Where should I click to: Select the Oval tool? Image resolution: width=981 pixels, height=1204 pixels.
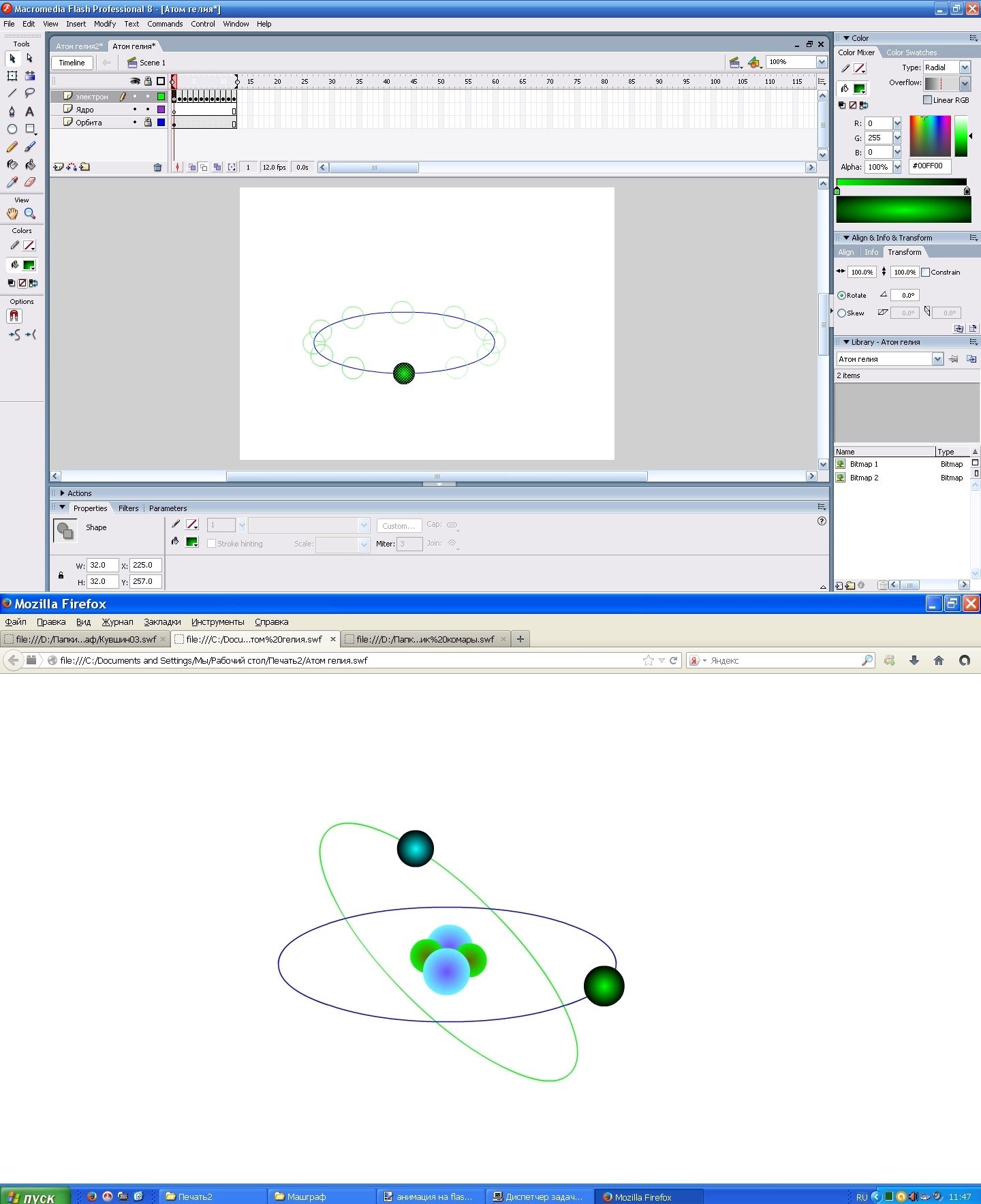(12, 129)
